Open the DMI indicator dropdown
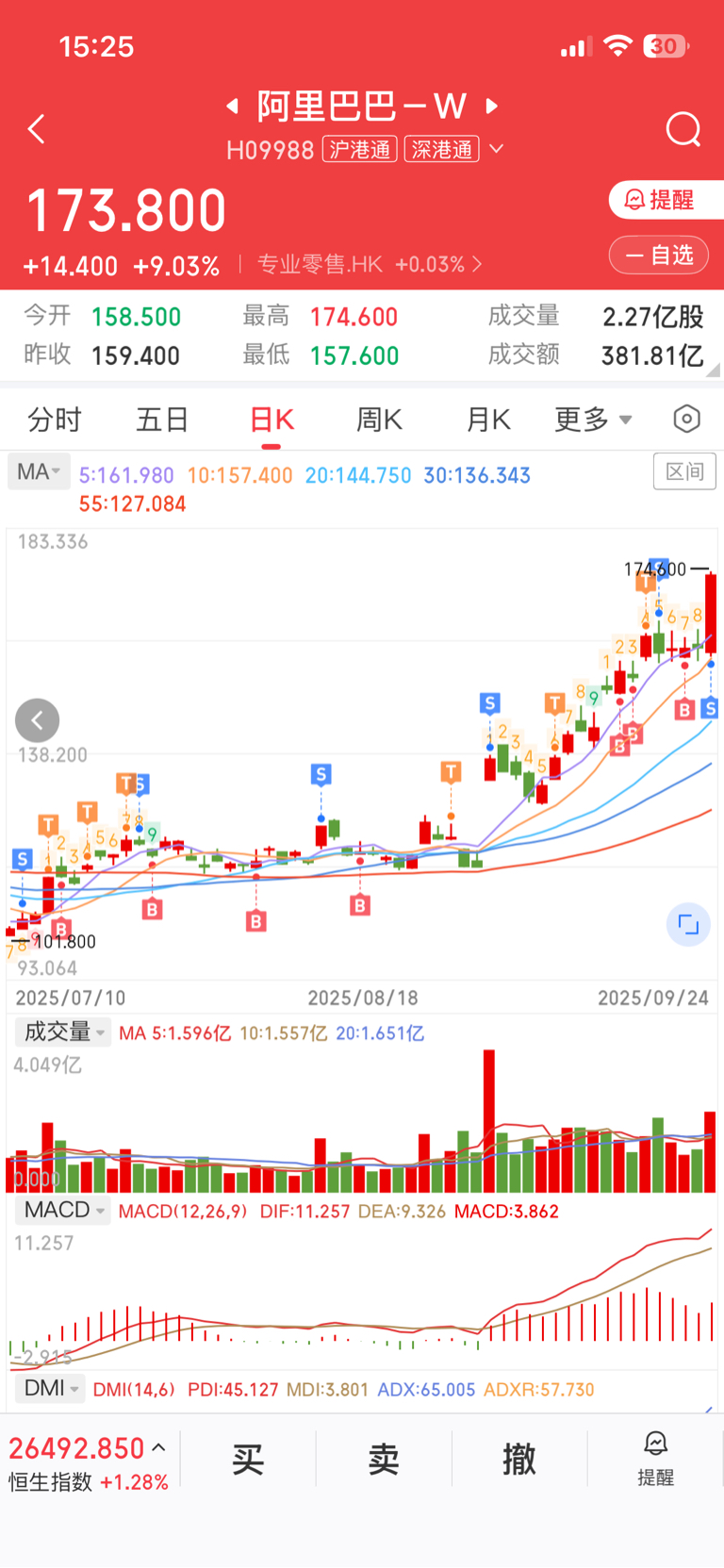The width and height of the screenshot is (724, 1568). [50, 1388]
